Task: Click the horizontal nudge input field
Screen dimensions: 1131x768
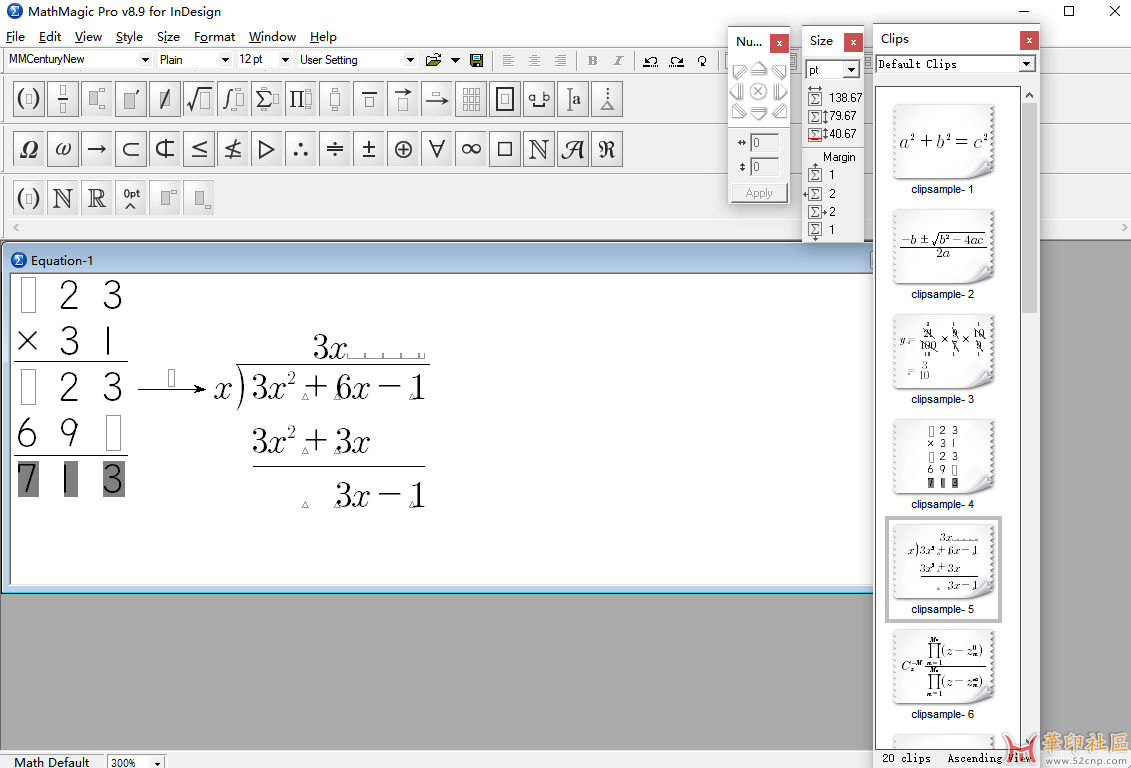Action: point(764,143)
